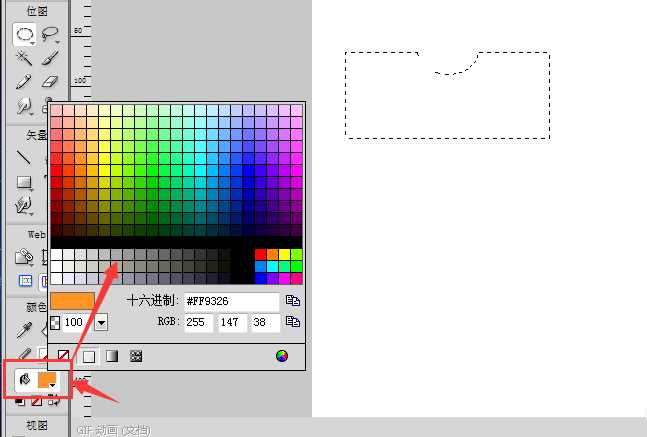Select the Pencil tool
647x437 pixels.
click(x=24, y=82)
